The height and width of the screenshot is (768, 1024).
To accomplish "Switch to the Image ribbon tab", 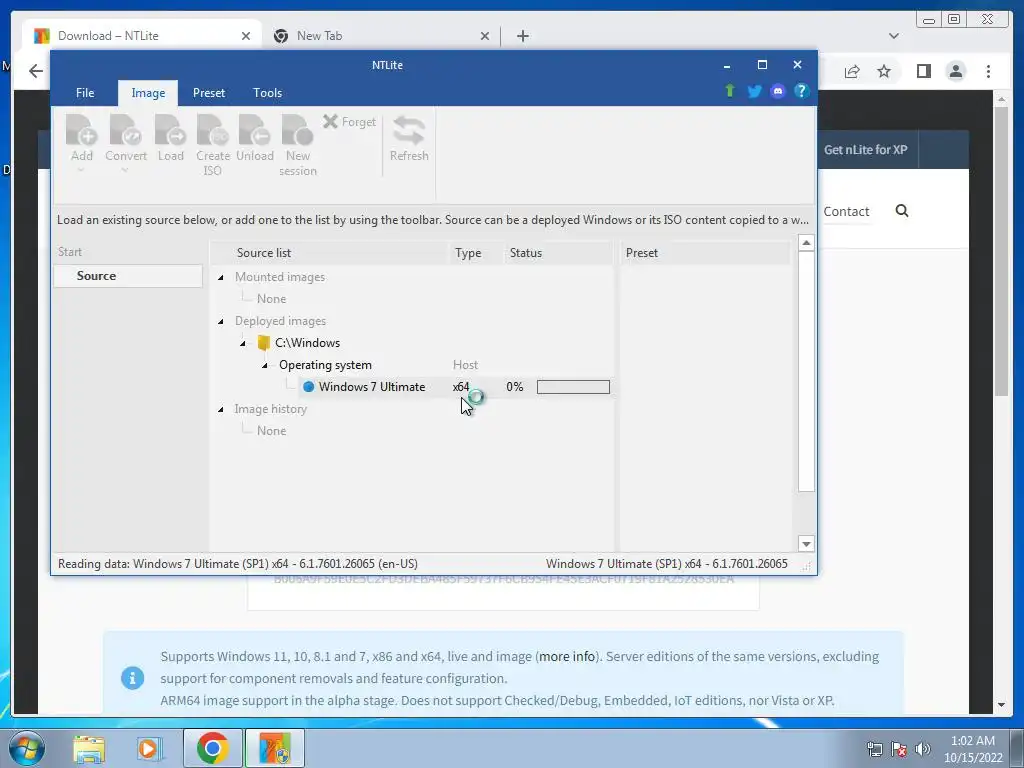I will [x=148, y=93].
